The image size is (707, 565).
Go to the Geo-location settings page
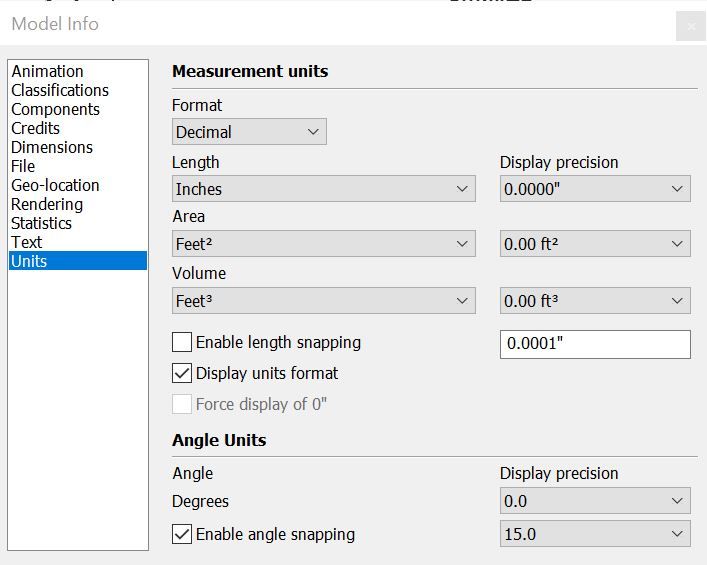[x=55, y=185]
